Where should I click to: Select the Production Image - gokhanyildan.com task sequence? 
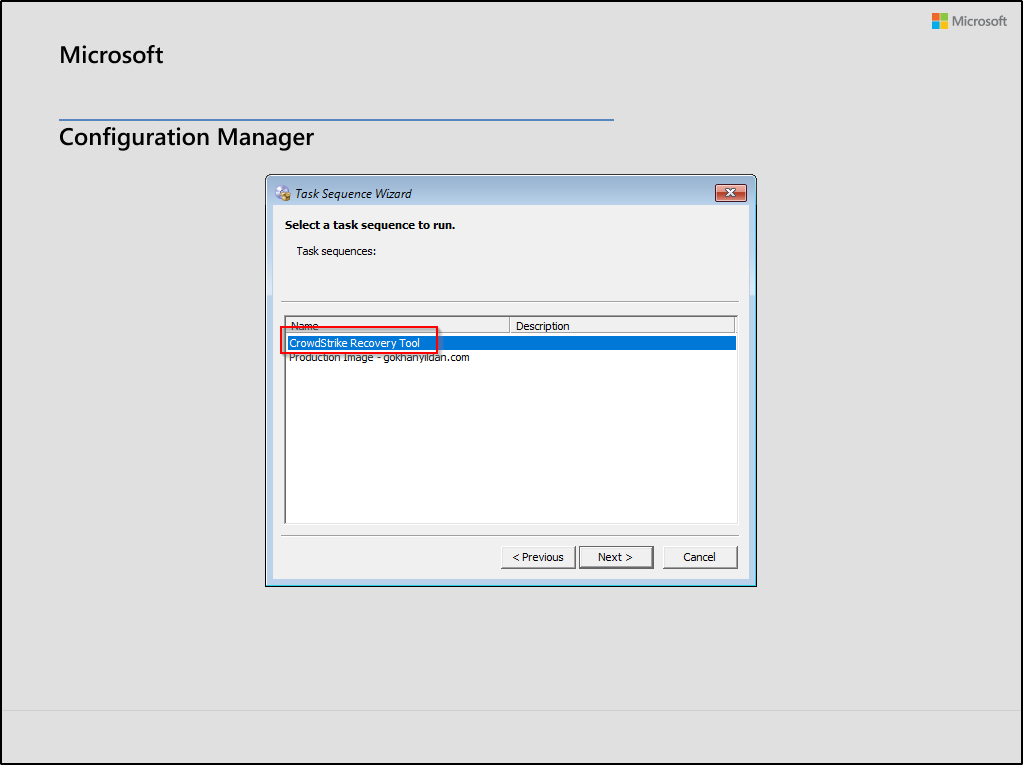[512, 357]
